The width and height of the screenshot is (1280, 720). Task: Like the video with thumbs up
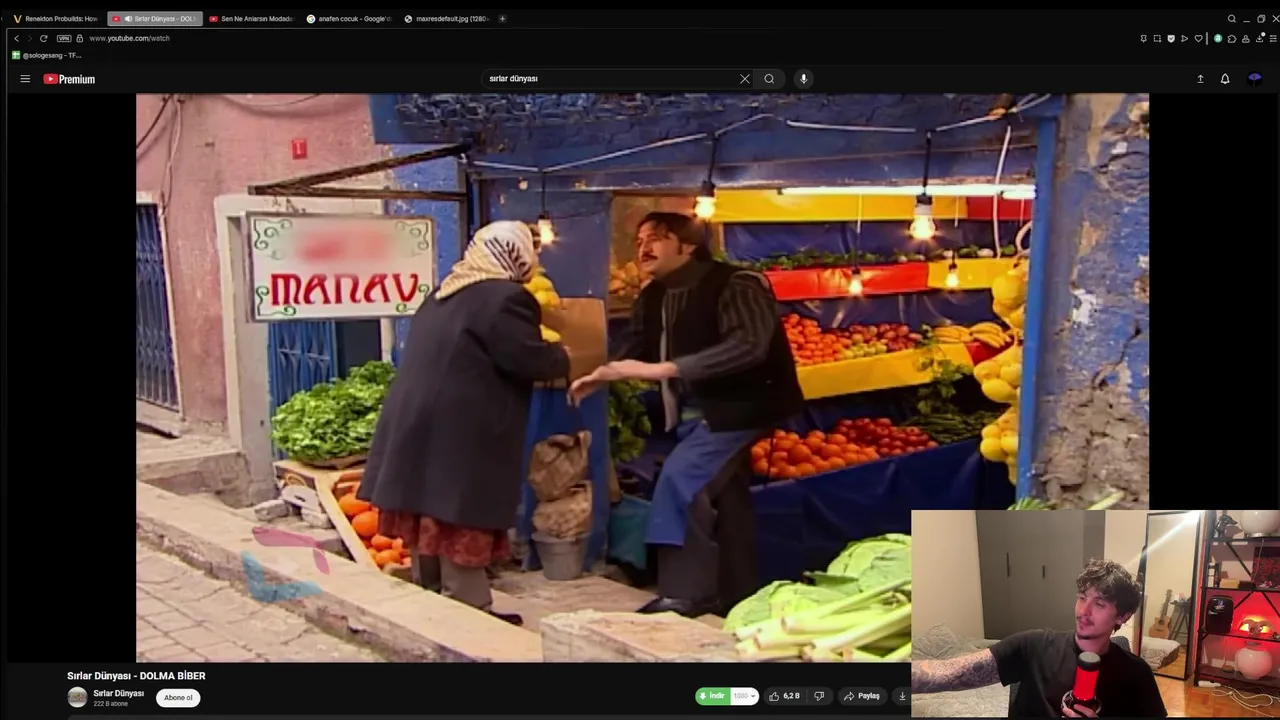784,696
